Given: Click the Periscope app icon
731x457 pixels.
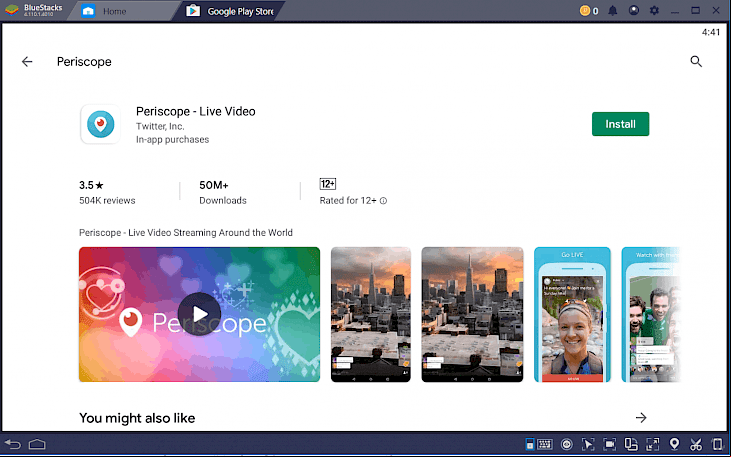Looking at the screenshot, I should click(x=100, y=124).
